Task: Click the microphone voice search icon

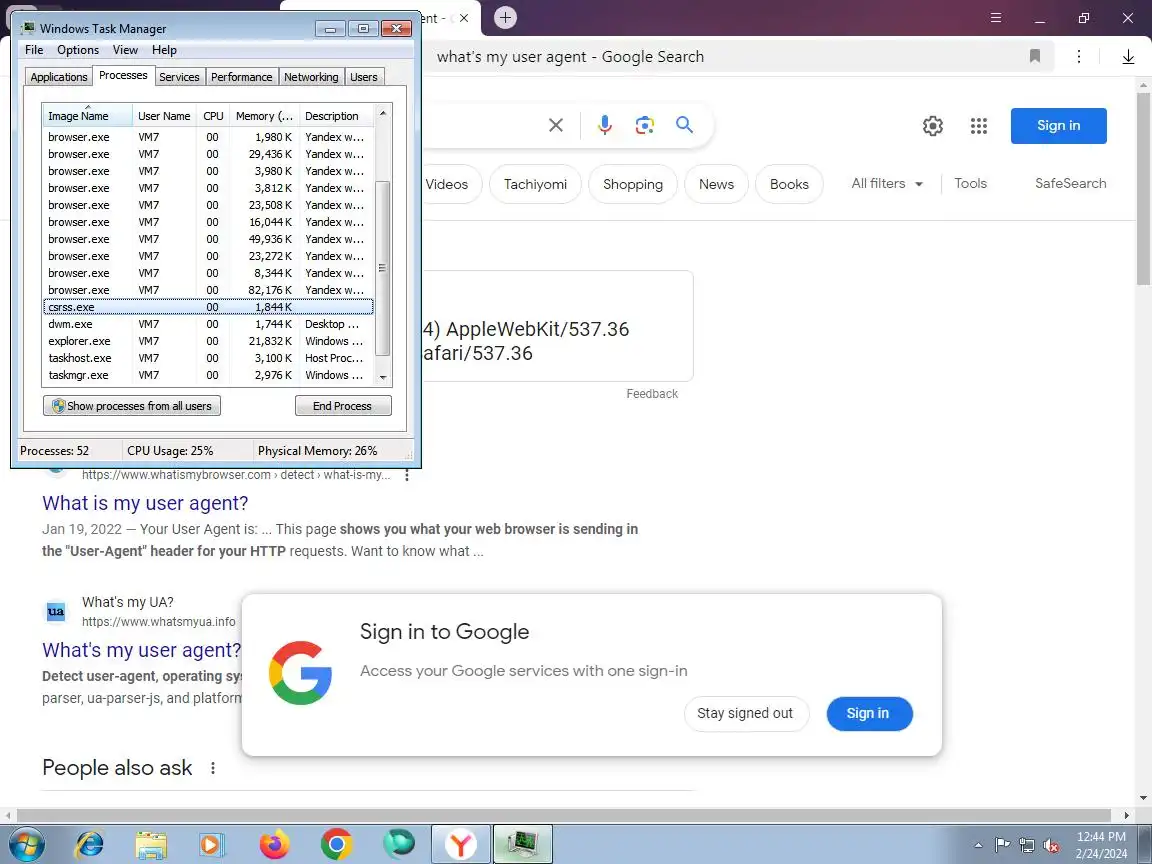Action: tap(605, 125)
